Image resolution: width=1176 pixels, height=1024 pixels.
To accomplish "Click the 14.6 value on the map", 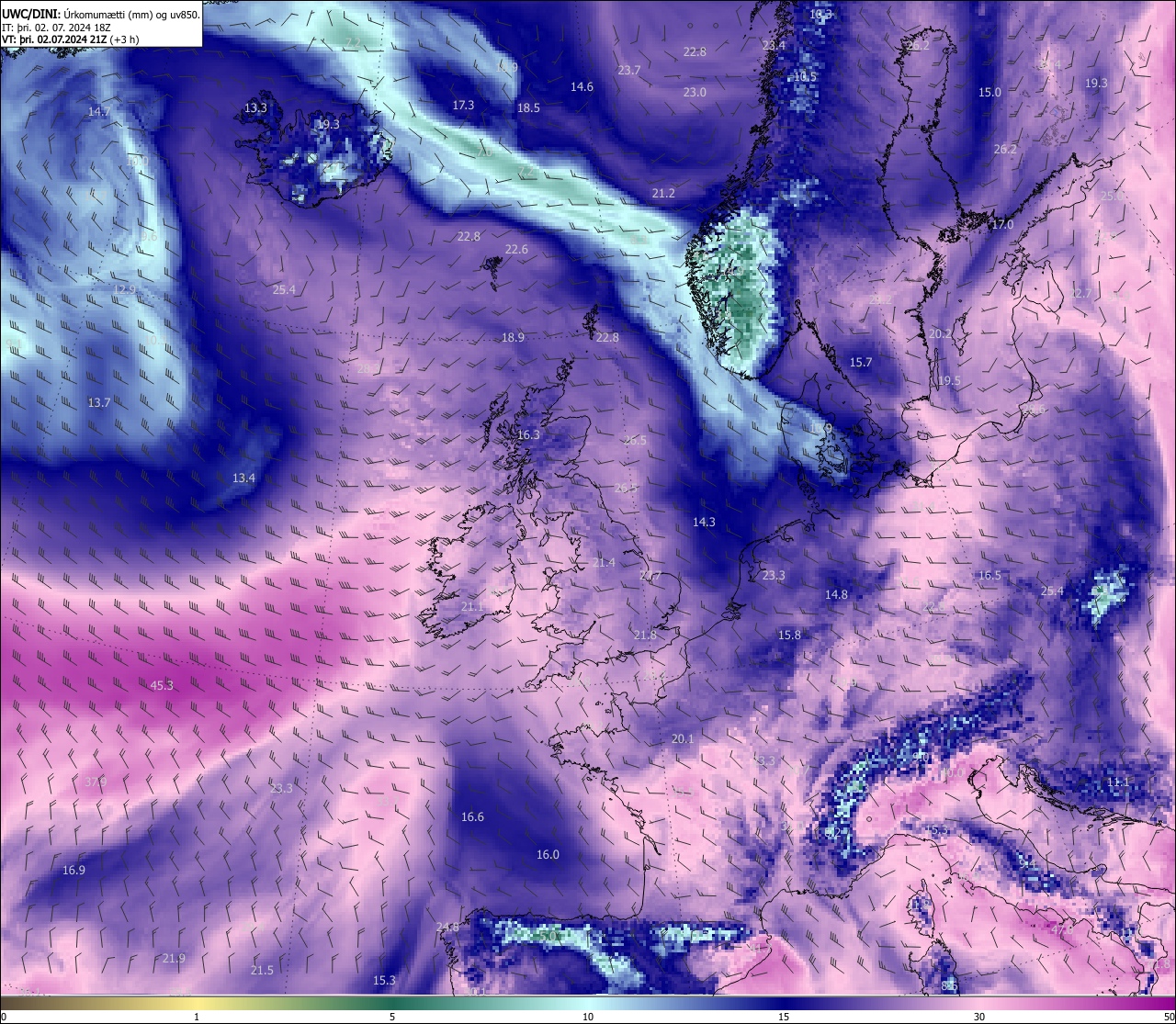I will (582, 86).
